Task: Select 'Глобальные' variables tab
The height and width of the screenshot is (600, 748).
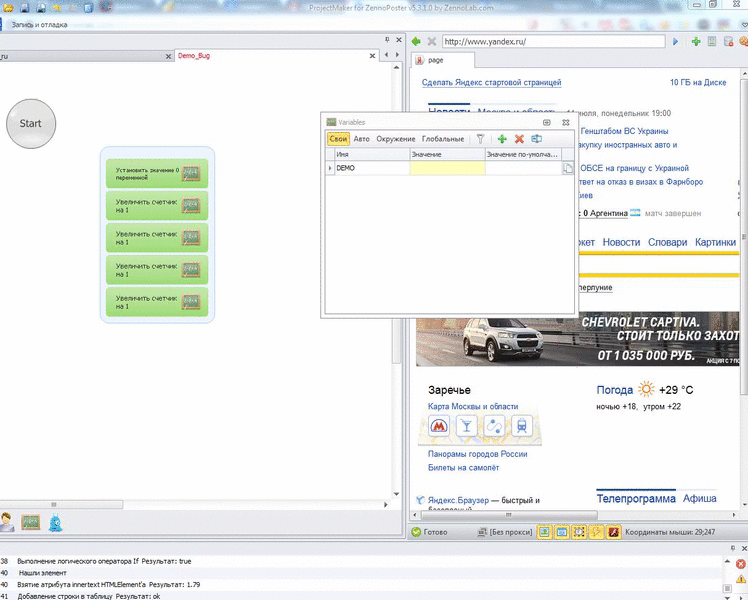Action: [x=443, y=139]
